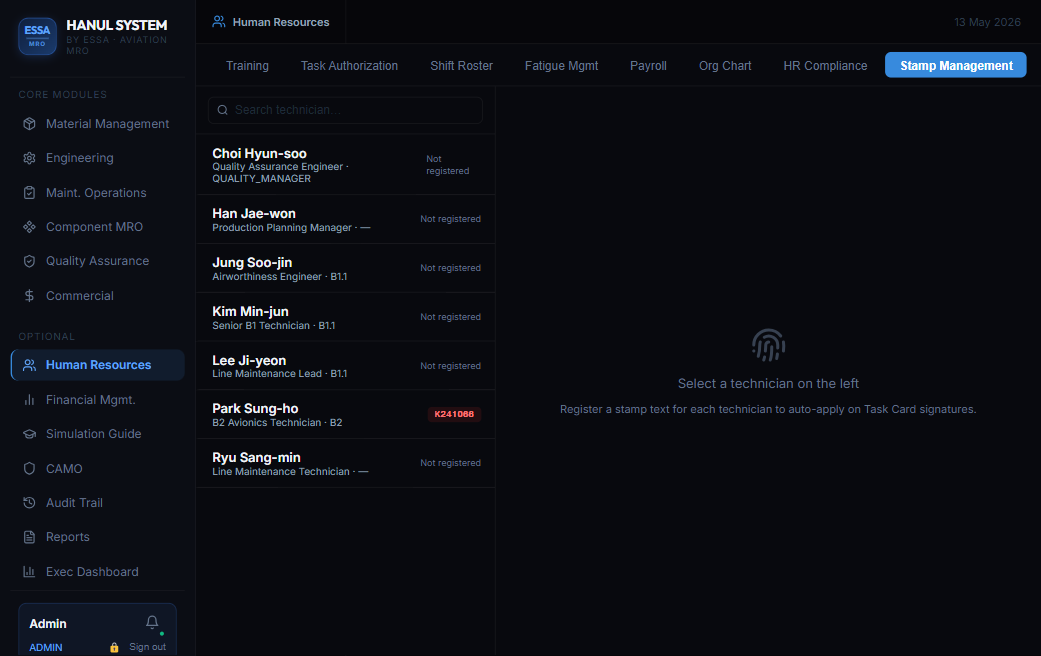Select technician Lee Ji-yeon
This screenshot has width=1041, height=656.
(345, 366)
